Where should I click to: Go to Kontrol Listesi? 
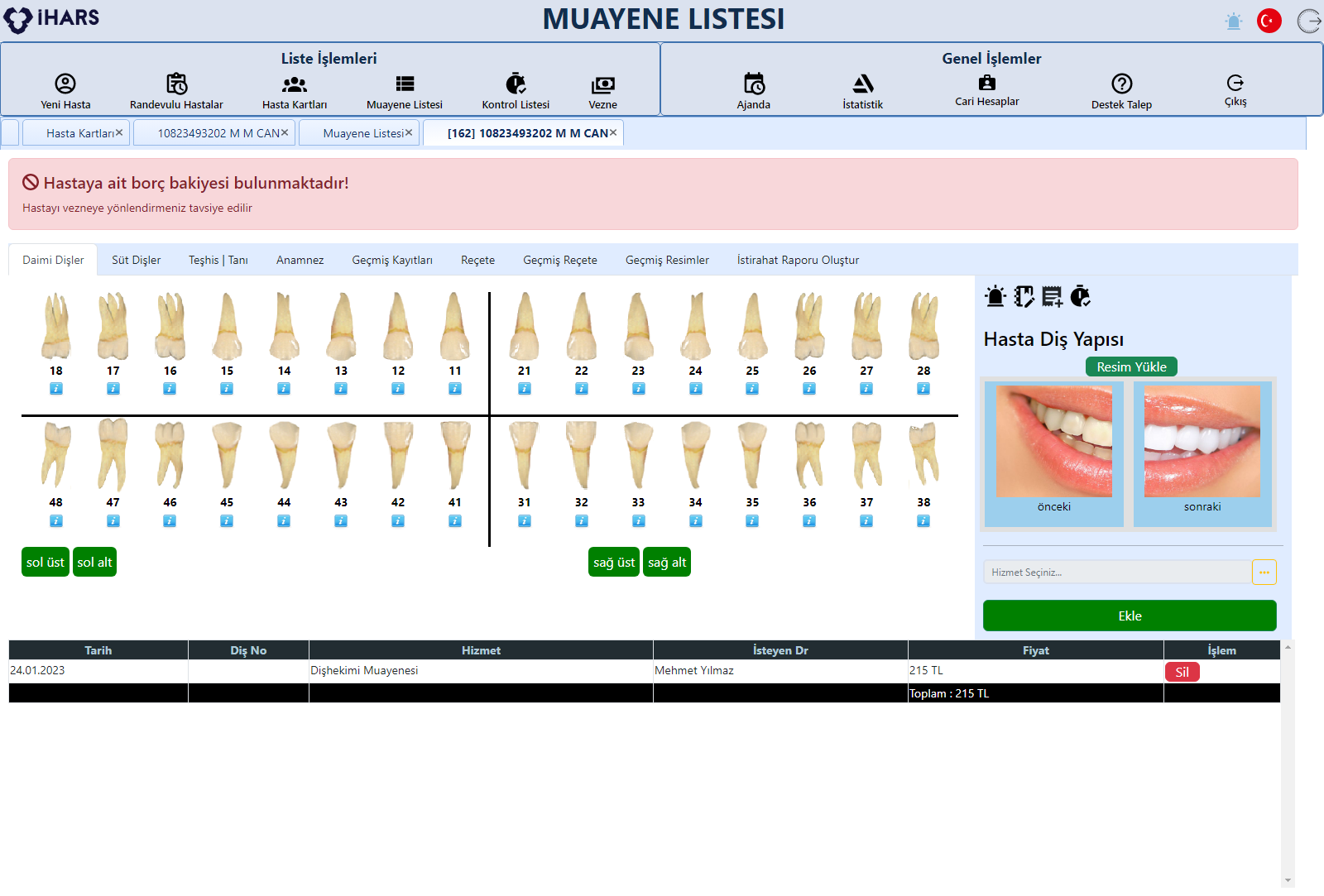tap(516, 84)
